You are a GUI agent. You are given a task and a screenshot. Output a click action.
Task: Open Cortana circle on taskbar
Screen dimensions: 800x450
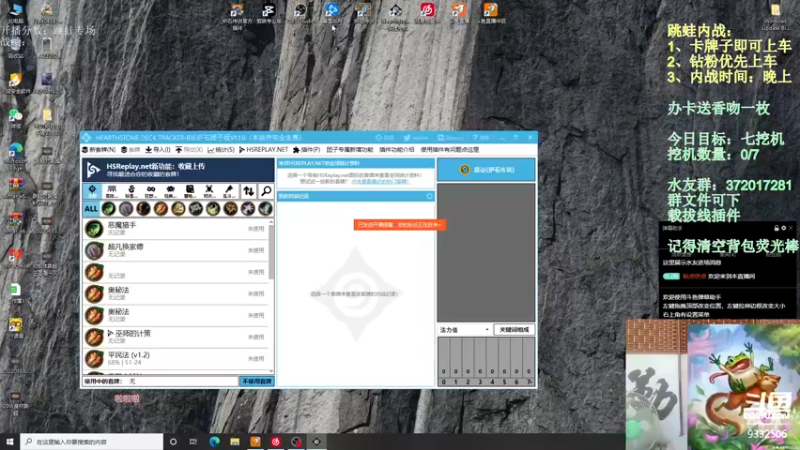pyautogui.click(x=173, y=442)
